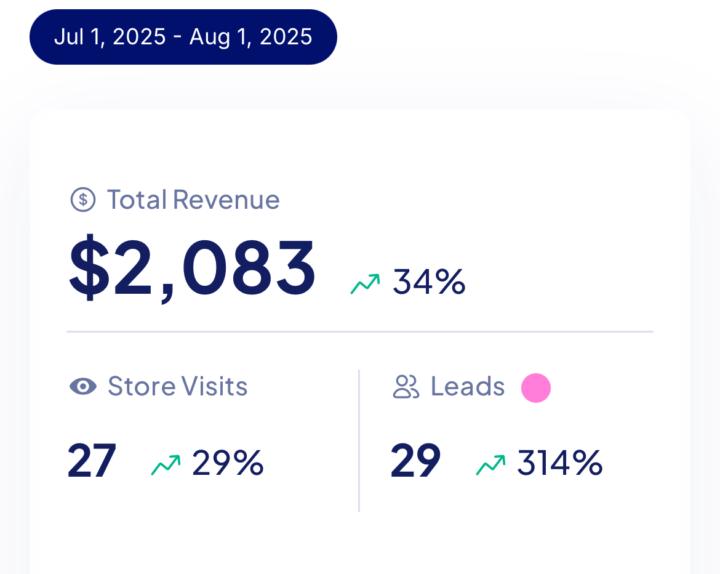Open the Jul 1 - Aug 1 date range picker
The width and height of the screenshot is (720, 574).
coord(183,37)
